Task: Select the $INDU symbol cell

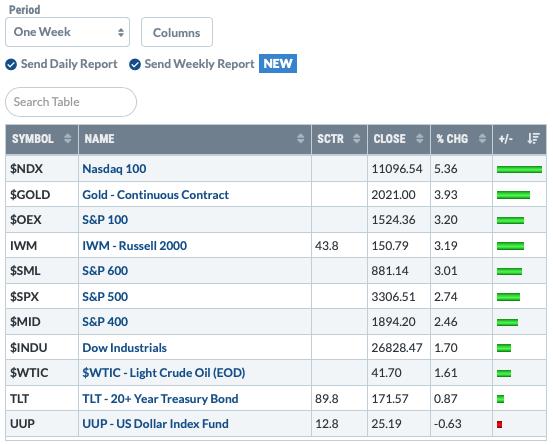Action: (42, 348)
